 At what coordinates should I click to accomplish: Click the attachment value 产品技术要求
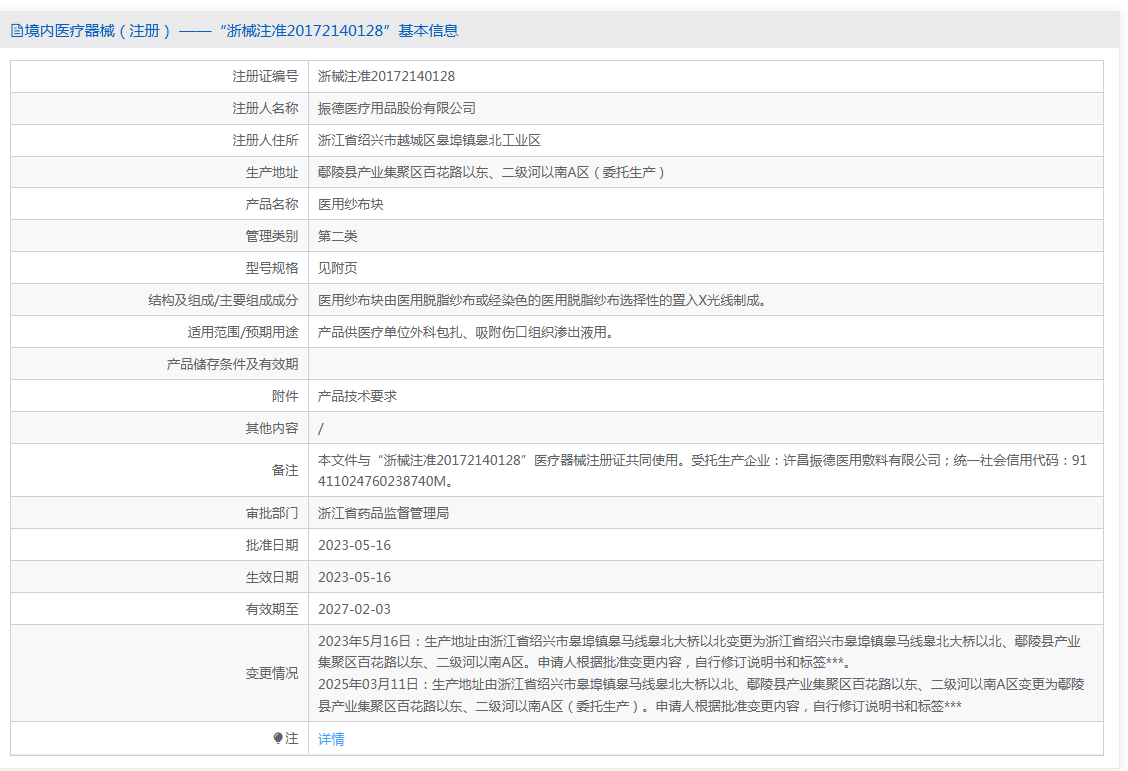pyautogui.click(x=357, y=396)
